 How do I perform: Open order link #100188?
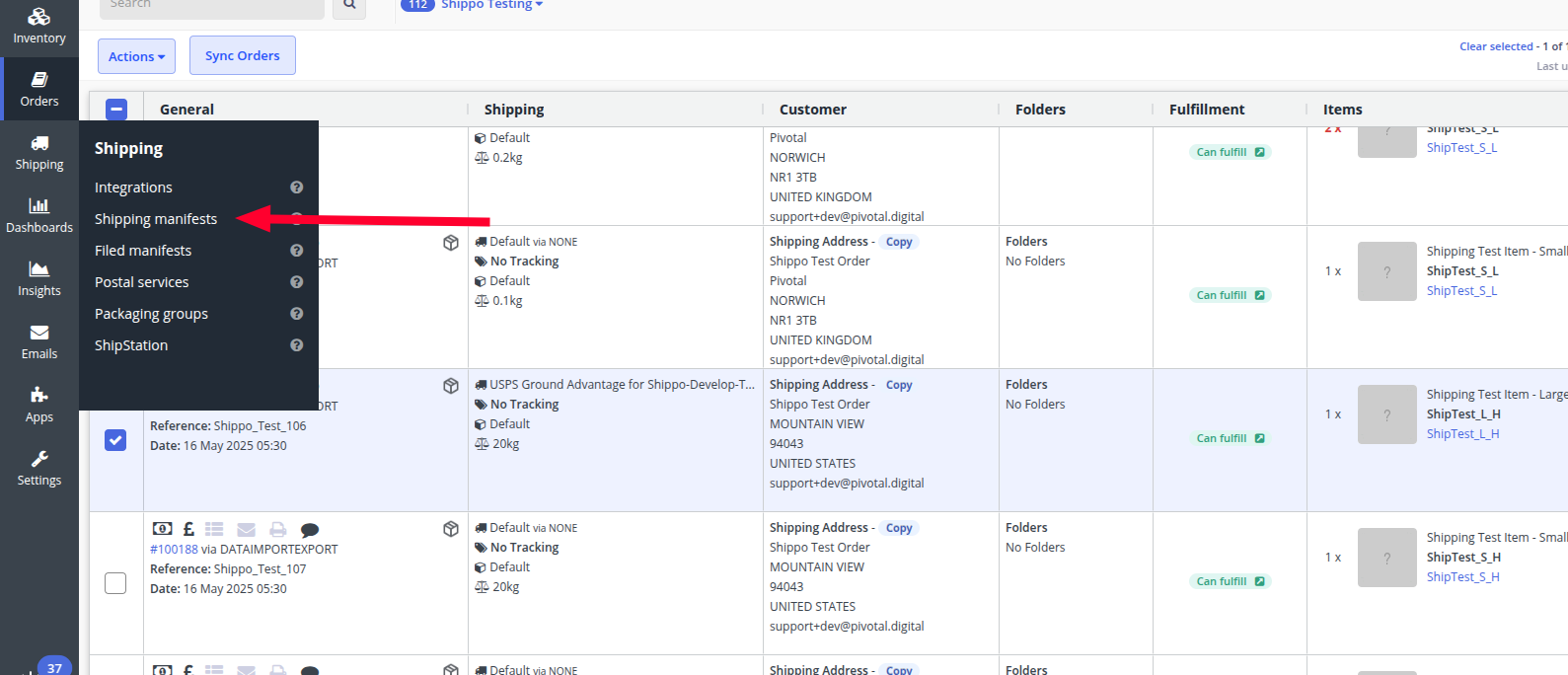pyautogui.click(x=174, y=550)
